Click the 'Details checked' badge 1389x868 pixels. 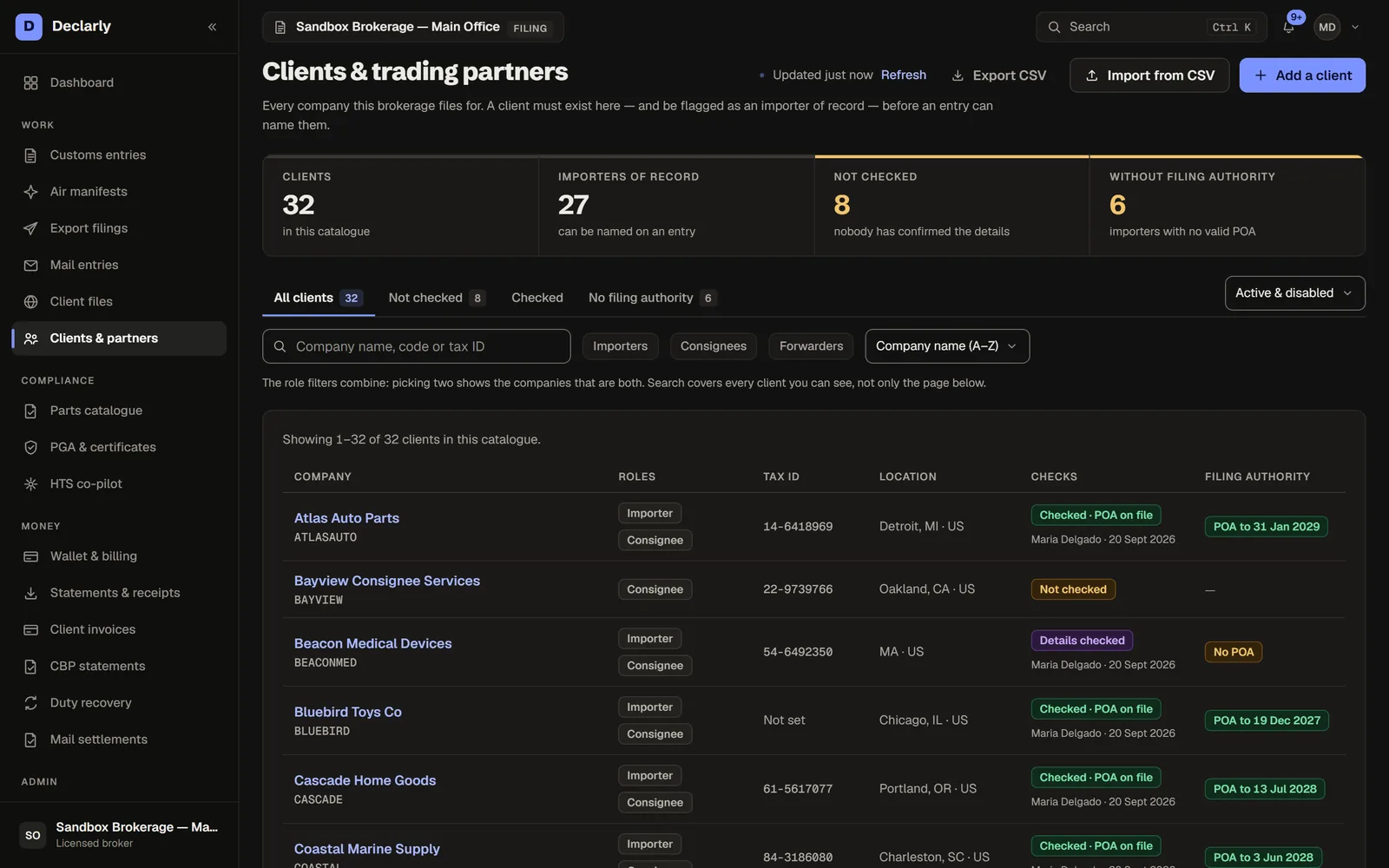[1082, 641]
